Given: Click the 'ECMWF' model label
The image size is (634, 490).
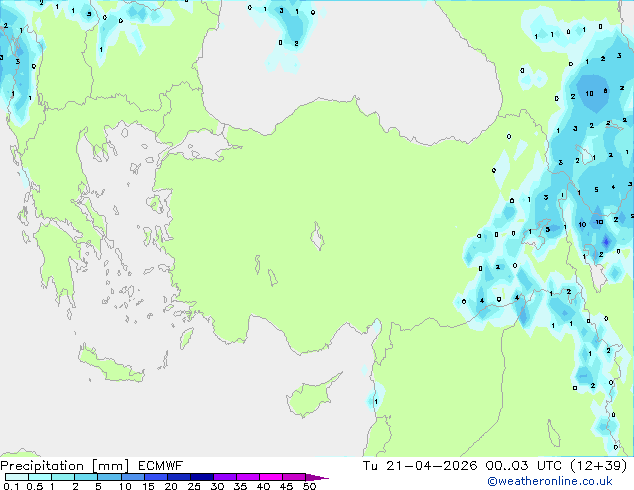Looking at the screenshot, I should pyautogui.click(x=161, y=466).
